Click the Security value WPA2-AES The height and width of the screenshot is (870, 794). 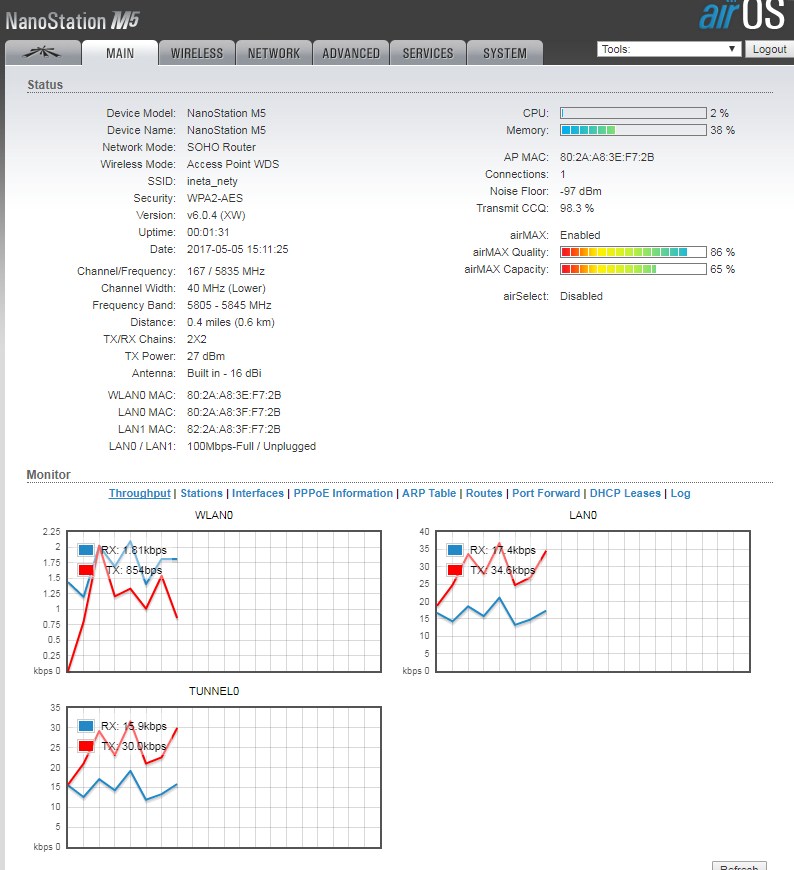(215, 198)
